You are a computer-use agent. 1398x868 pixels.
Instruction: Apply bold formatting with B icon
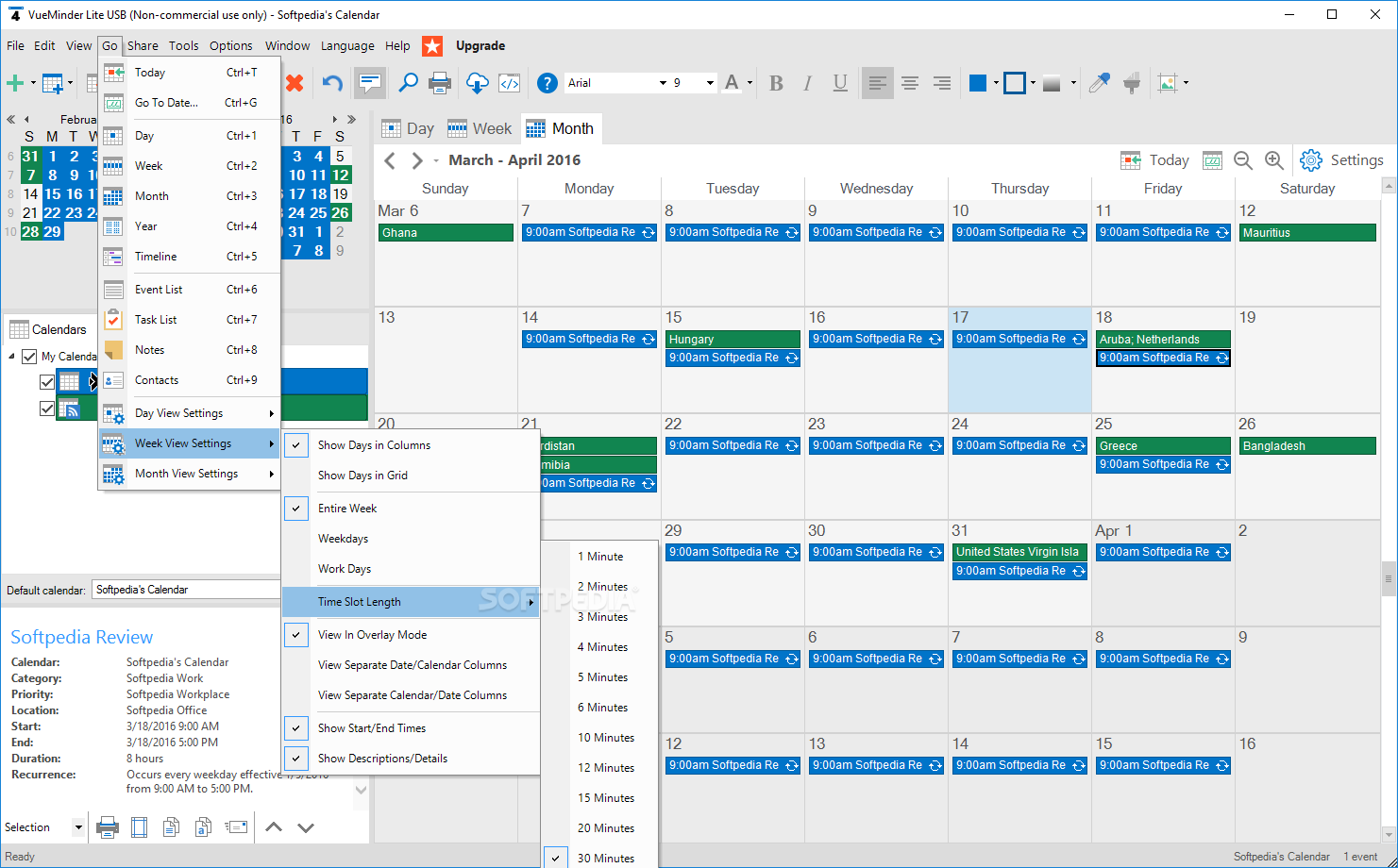[776, 83]
